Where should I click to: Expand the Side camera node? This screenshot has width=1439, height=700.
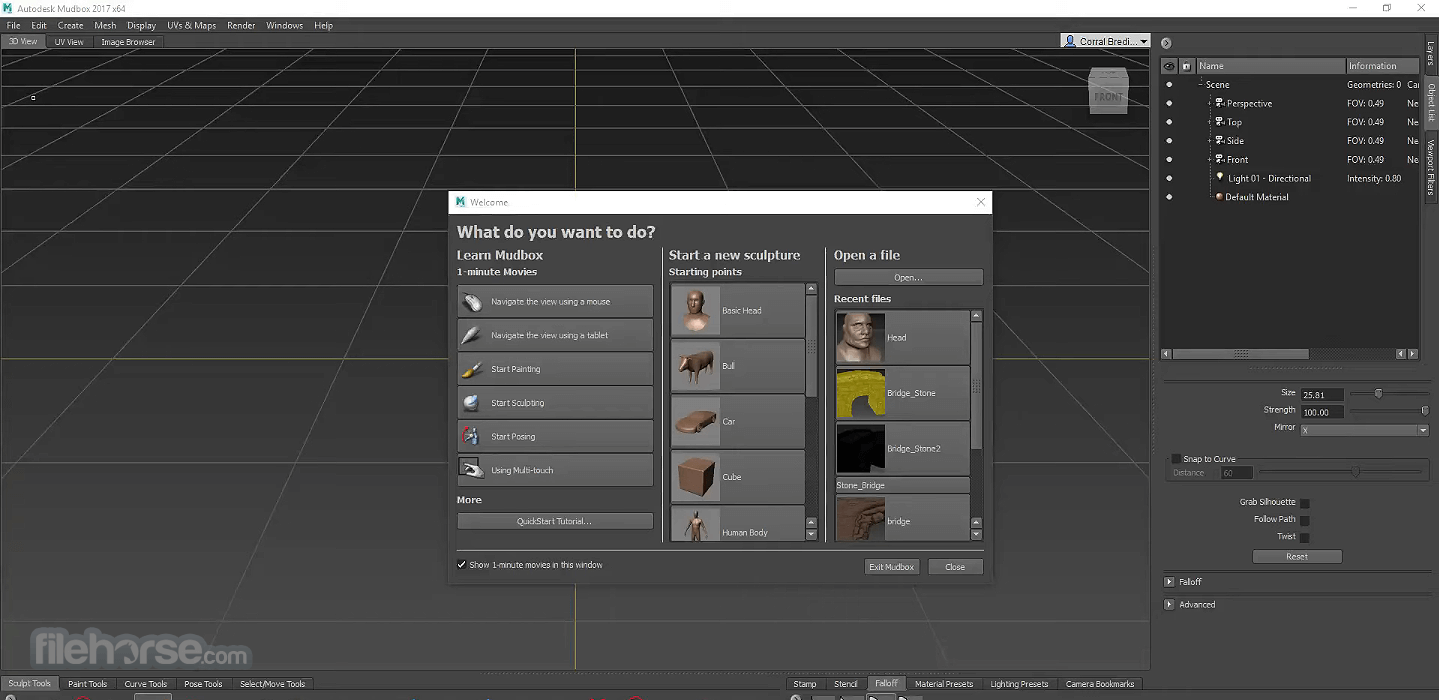1210,141
